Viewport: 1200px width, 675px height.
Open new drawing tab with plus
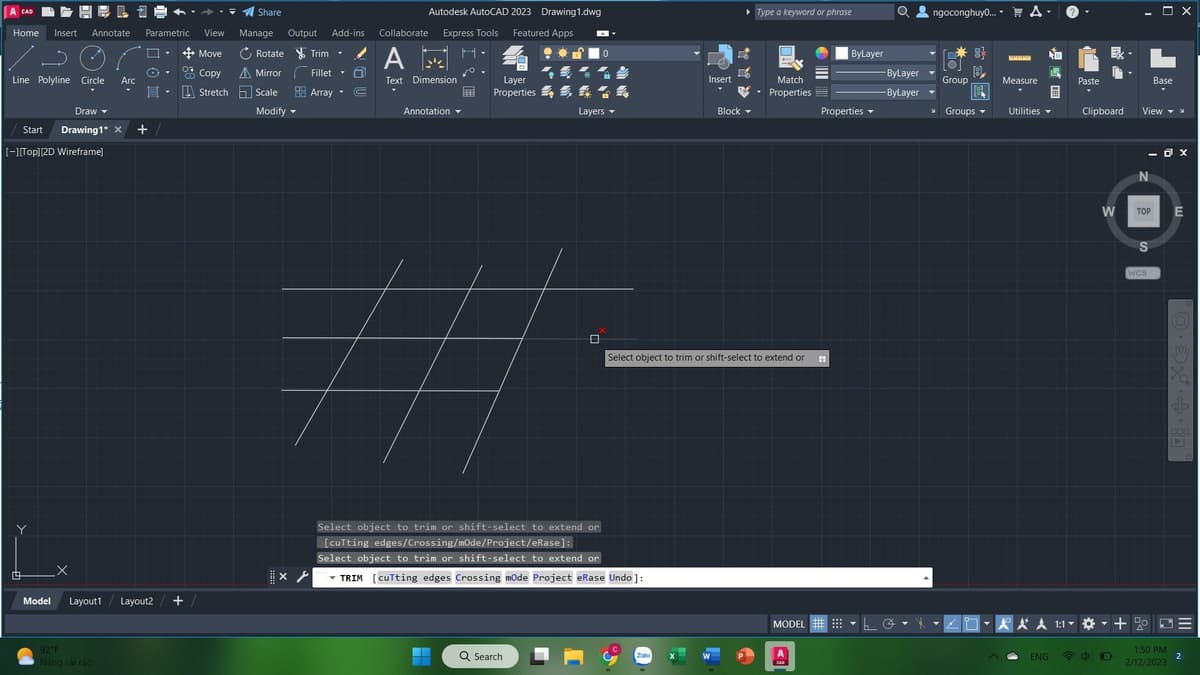[x=142, y=130]
